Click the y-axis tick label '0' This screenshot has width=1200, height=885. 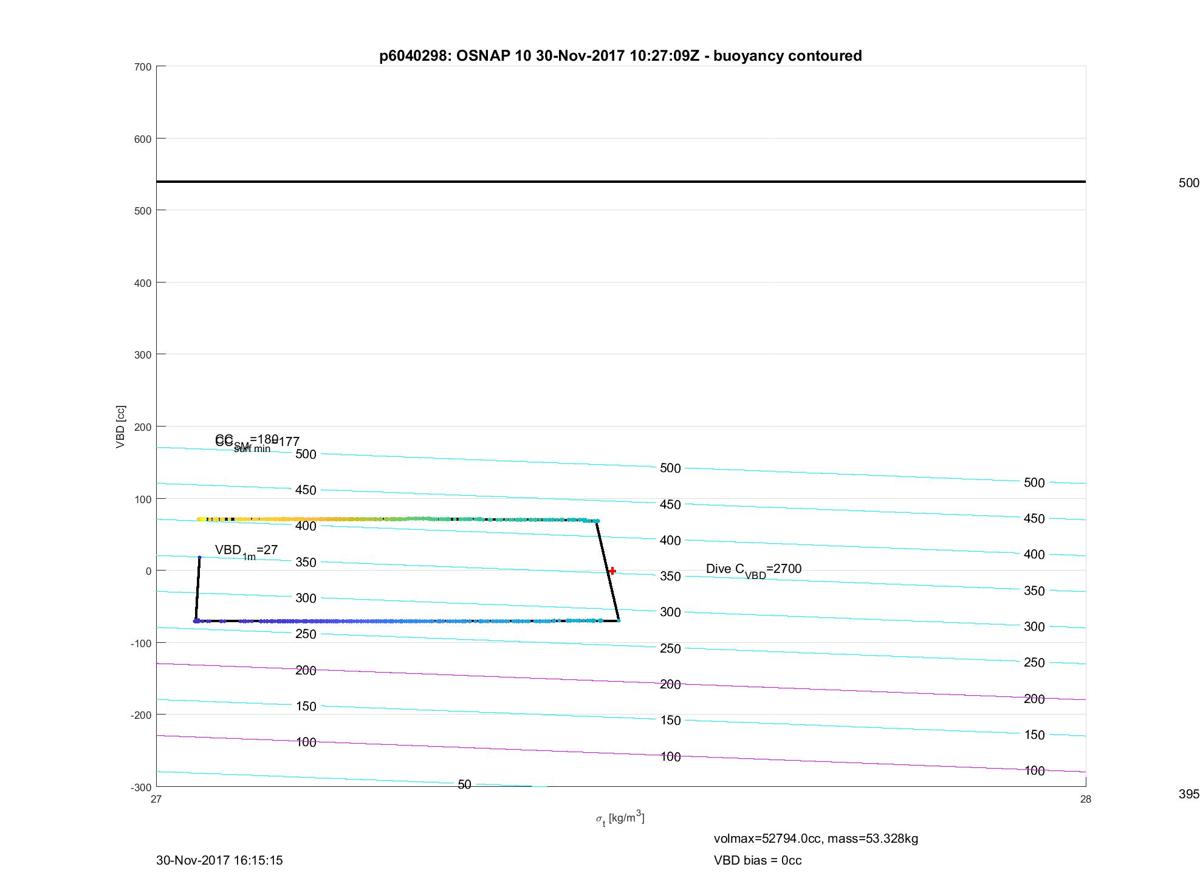click(x=148, y=571)
